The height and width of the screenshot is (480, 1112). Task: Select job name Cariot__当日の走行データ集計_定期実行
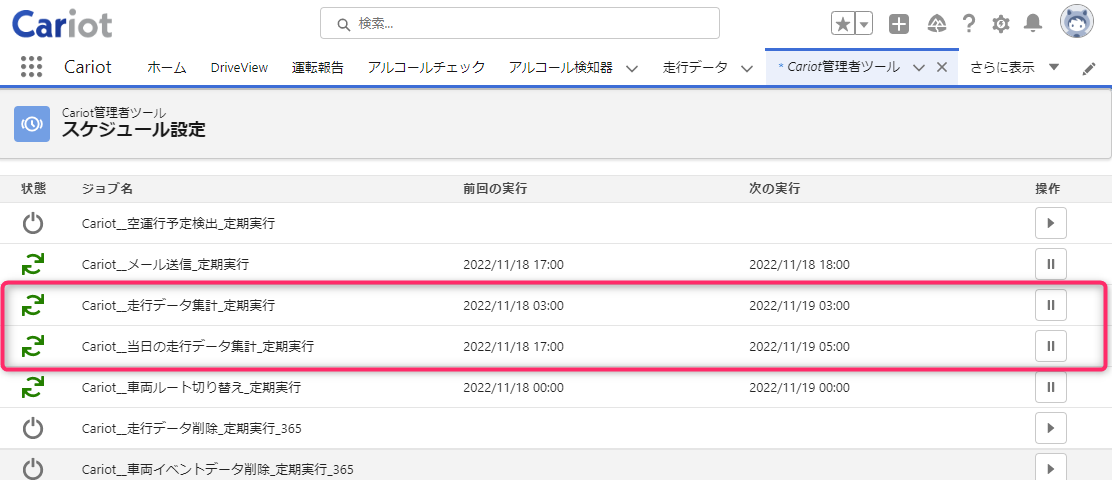pyautogui.click(x=198, y=347)
